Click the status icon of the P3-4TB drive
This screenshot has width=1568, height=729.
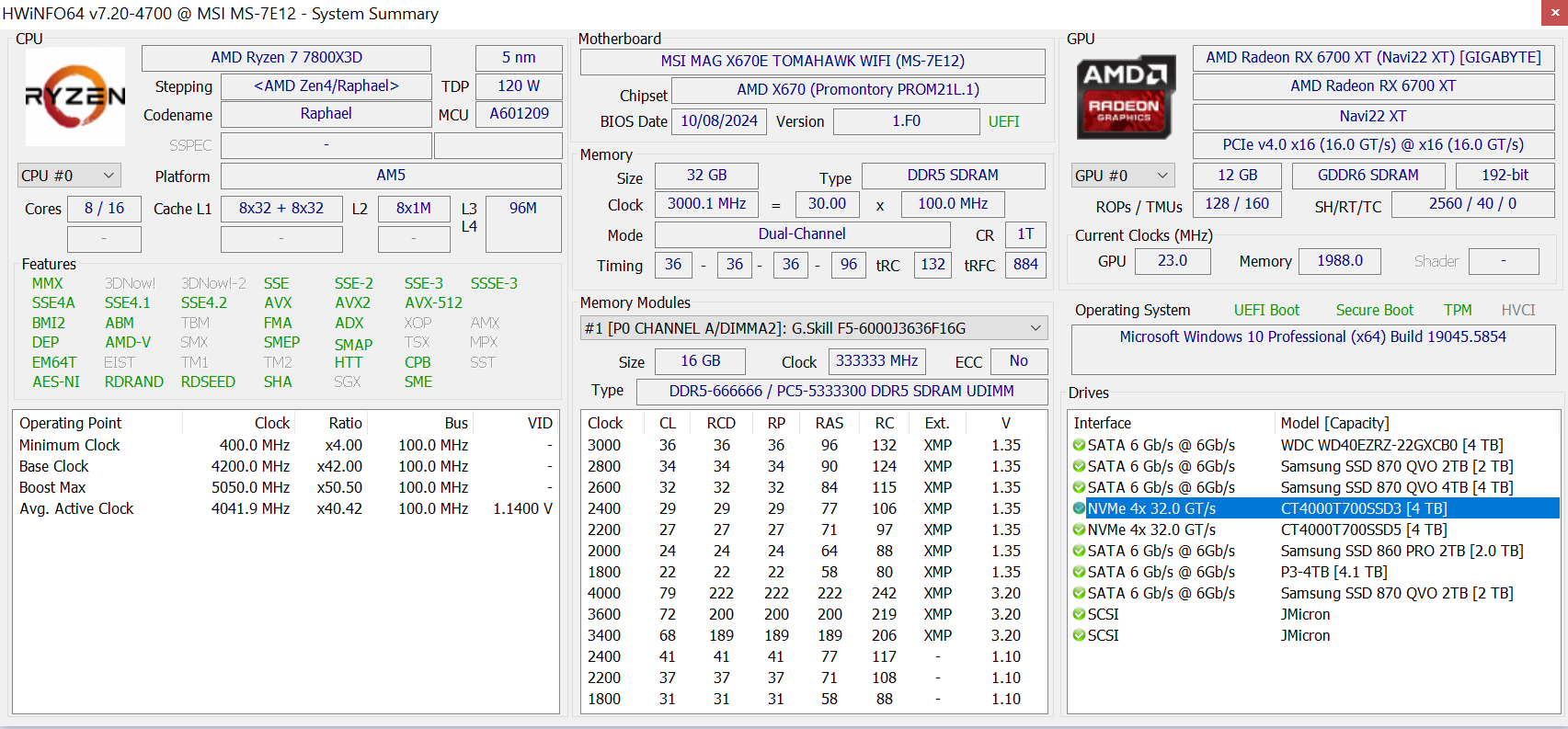coord(1079,572)
